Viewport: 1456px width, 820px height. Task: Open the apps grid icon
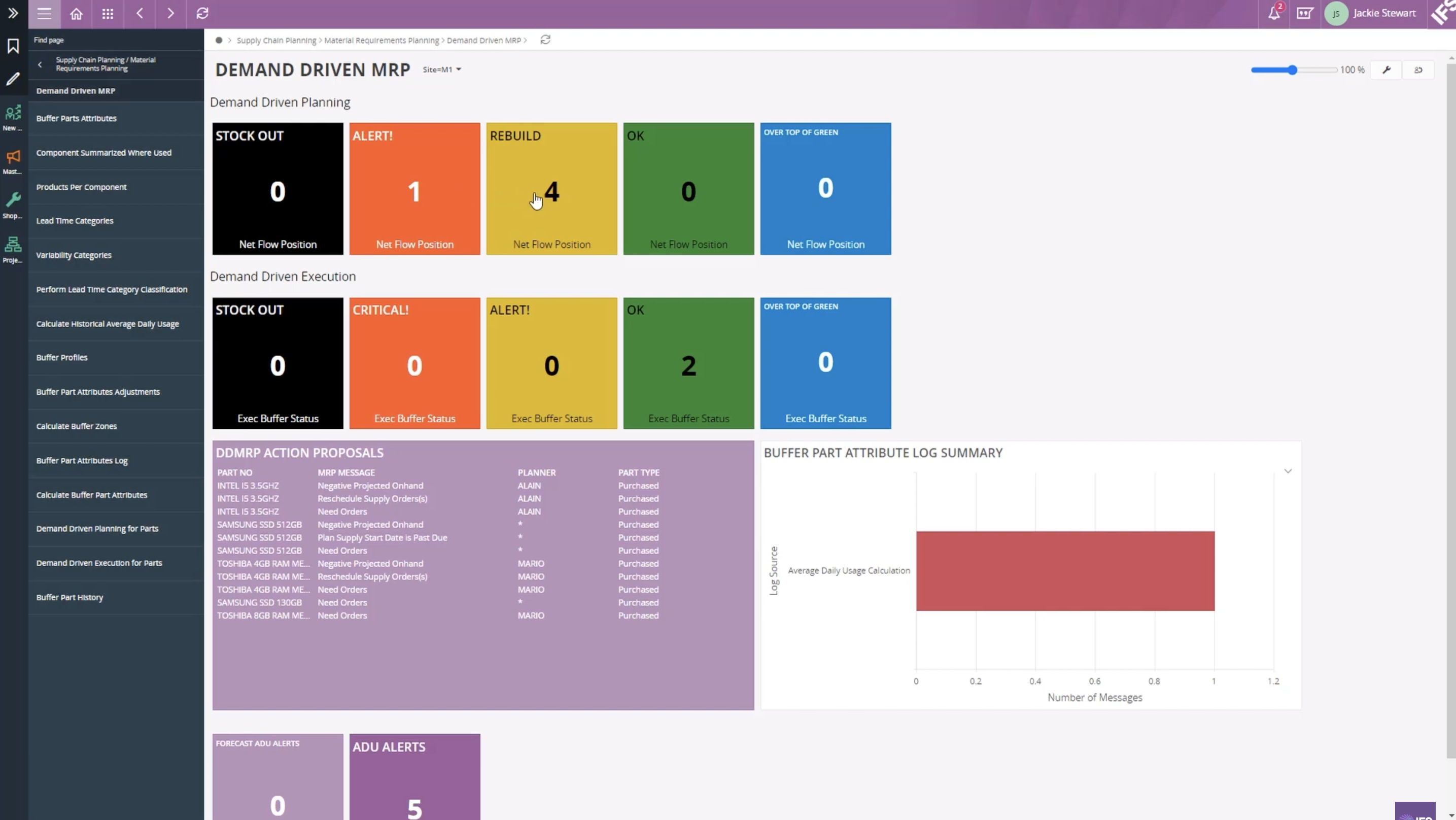108,14
